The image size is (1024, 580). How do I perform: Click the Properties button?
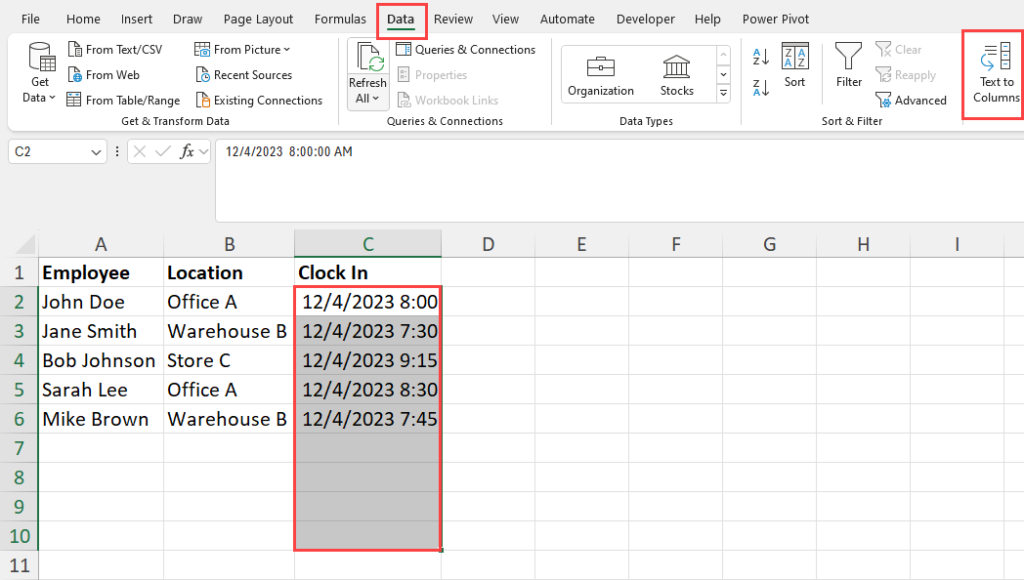click(x=432, y=75)
